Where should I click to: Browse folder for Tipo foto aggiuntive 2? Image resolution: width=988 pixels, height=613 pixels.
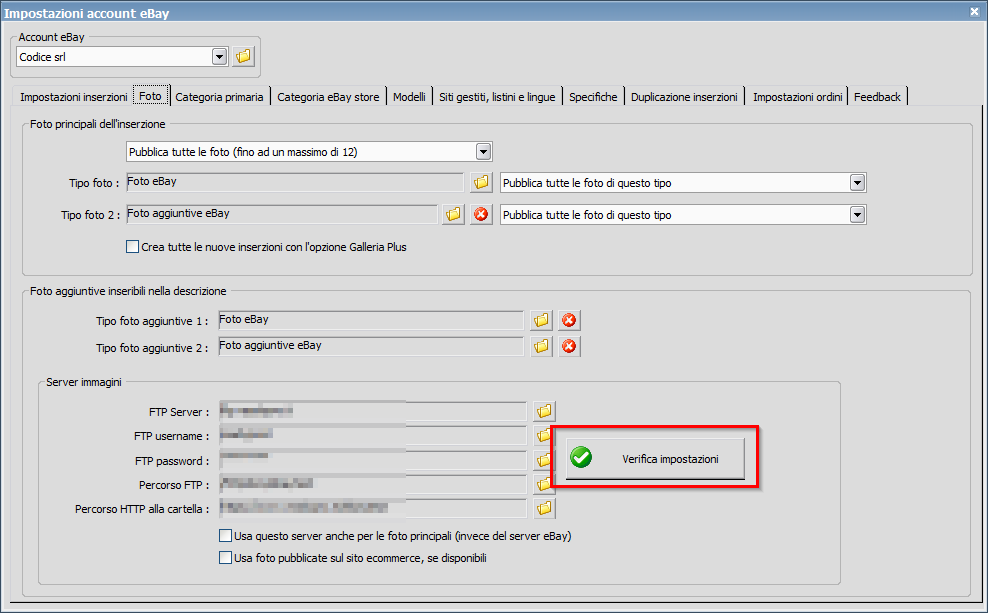[541, 346]
